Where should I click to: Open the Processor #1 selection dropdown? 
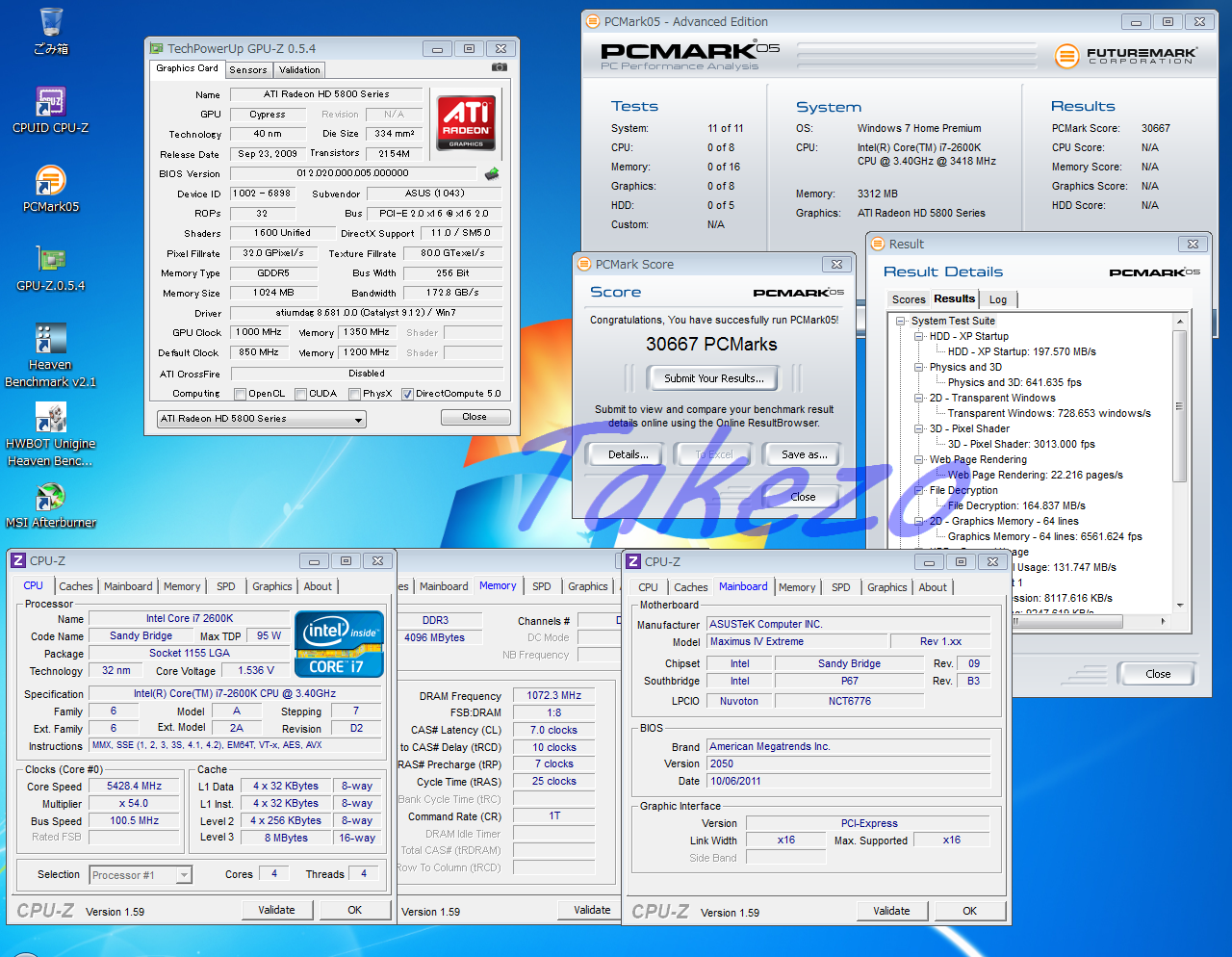pos(141,875)
